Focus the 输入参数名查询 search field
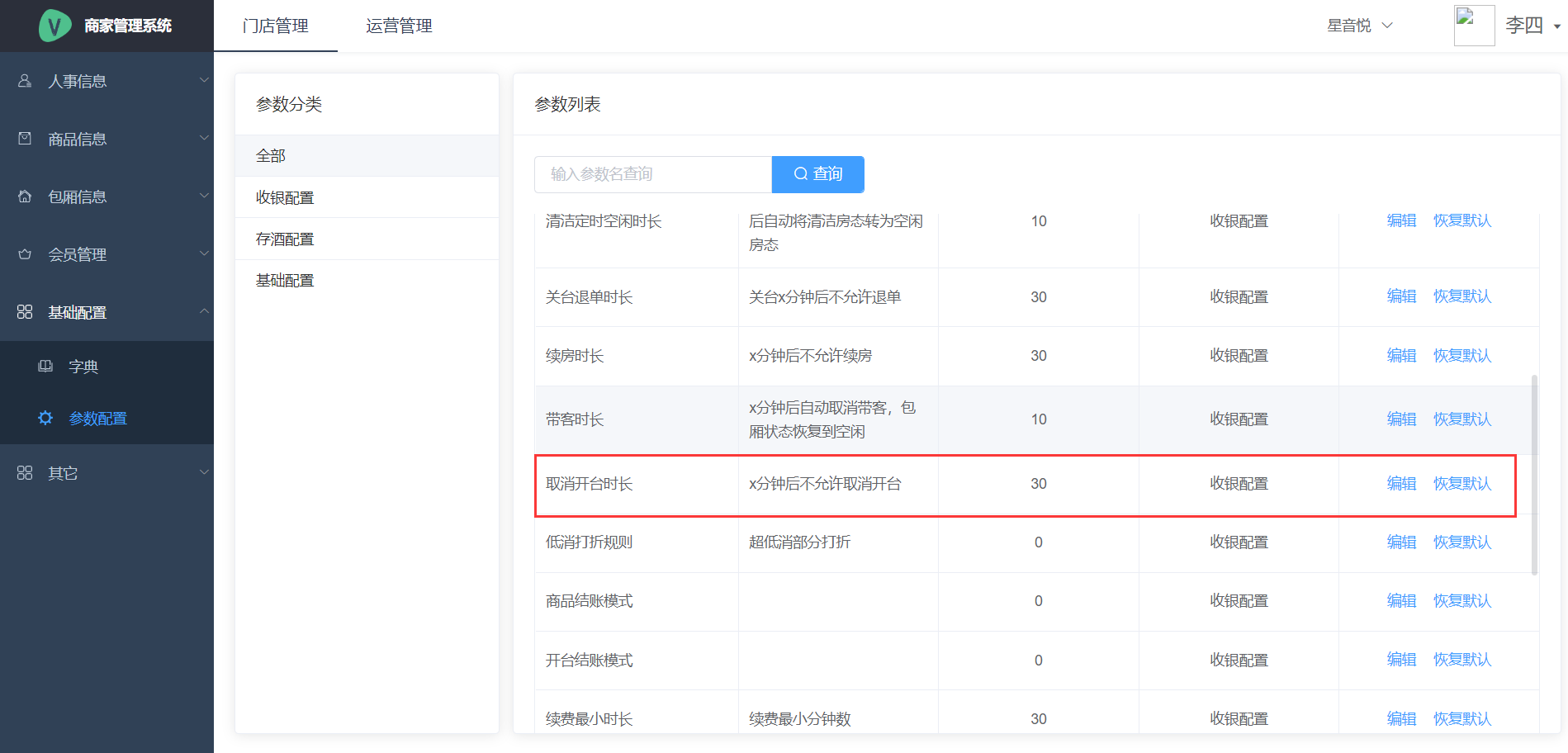The image size is (1568, 753). click(652, 174)
